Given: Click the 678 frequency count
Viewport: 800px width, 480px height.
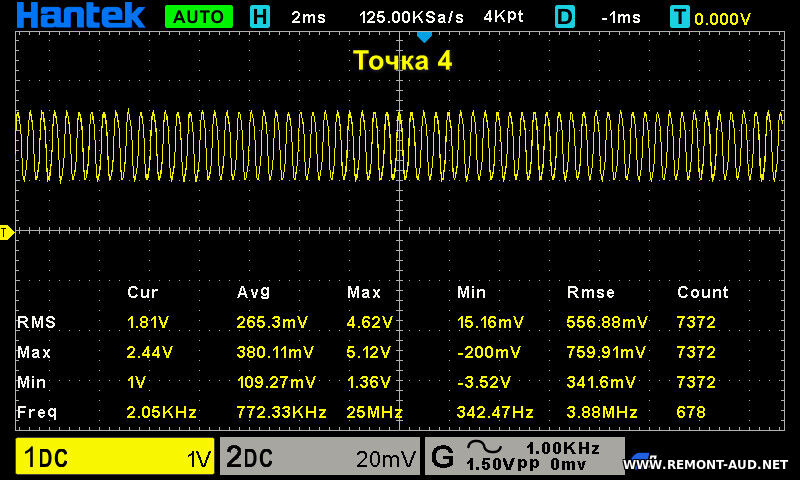Looking at the screenshot, I should pos(691,412).
